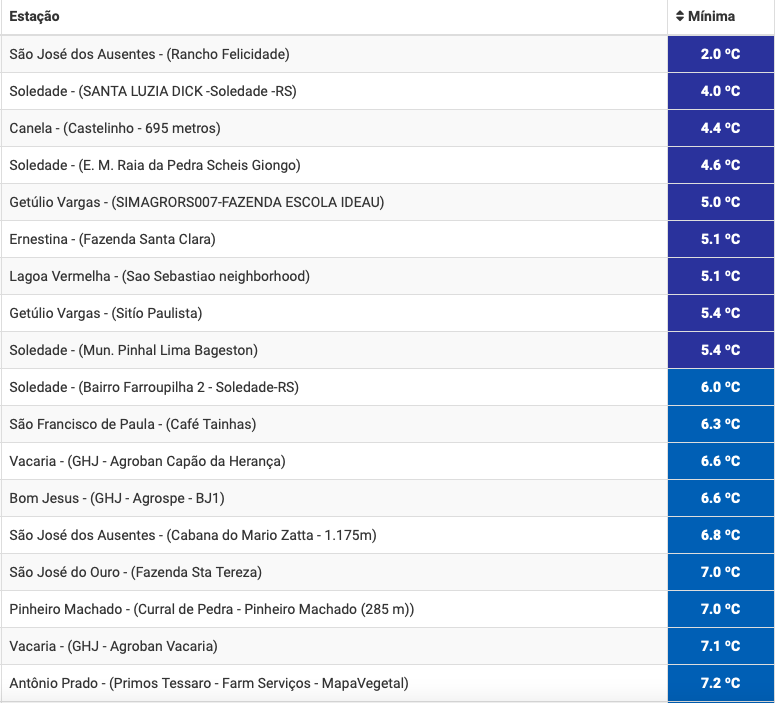This screenshot has width=775, height=703.
Task: Select Antônio Prado Primos Tessaro station row
Action: click(x=388, y=683)
